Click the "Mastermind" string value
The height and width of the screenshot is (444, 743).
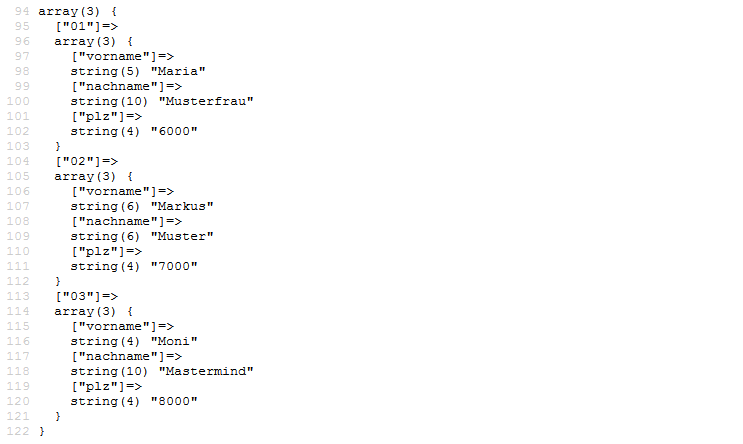click(206, 371)
